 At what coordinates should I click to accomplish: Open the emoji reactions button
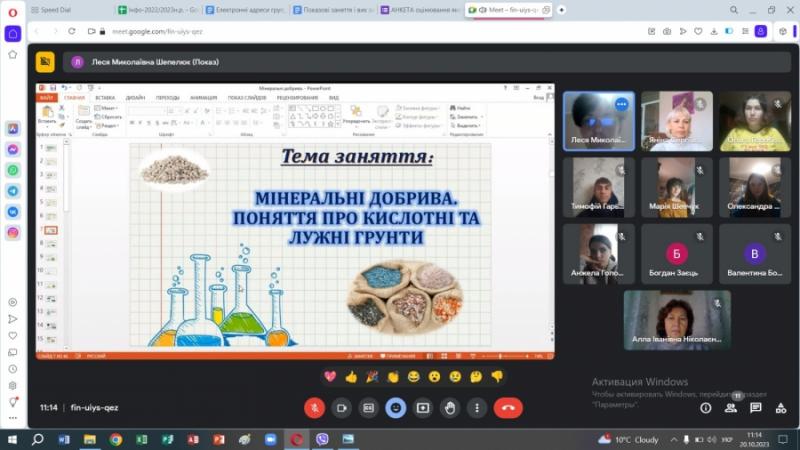pyautogui.click(x=395, y=408)
